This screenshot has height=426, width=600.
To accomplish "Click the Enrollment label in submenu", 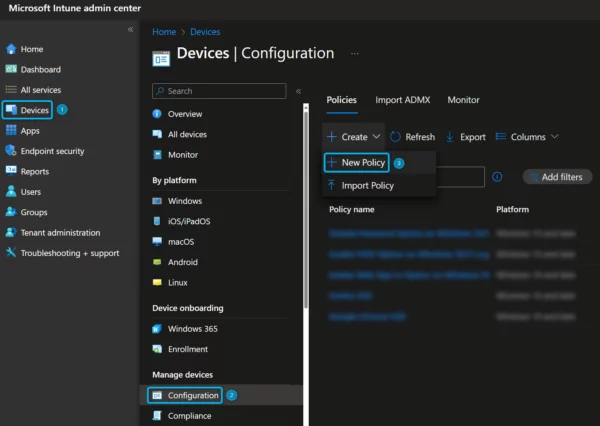I will coord(188,349).
